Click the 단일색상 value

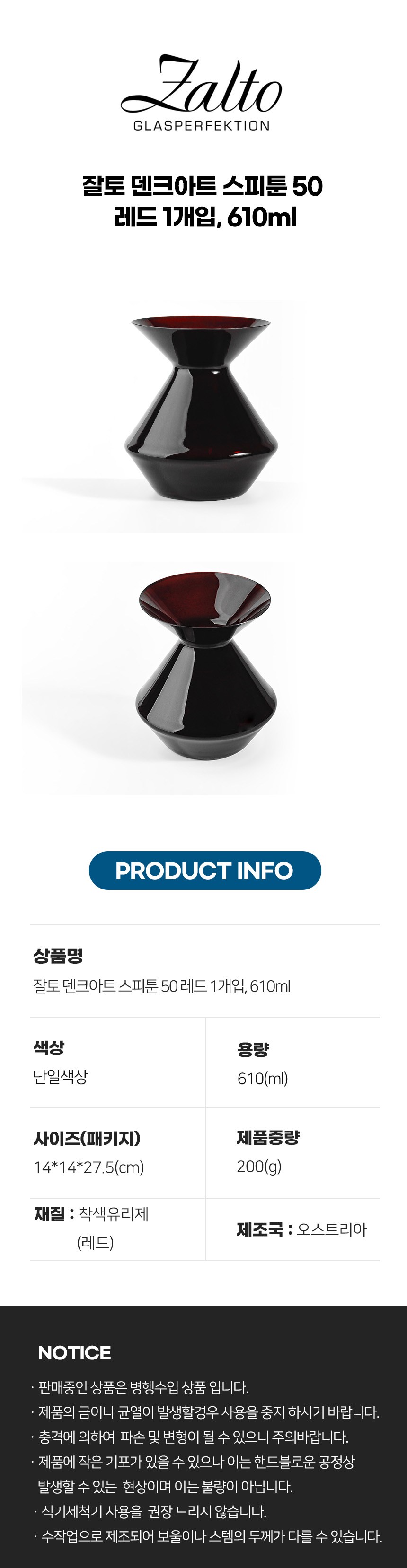(60, 1076)
